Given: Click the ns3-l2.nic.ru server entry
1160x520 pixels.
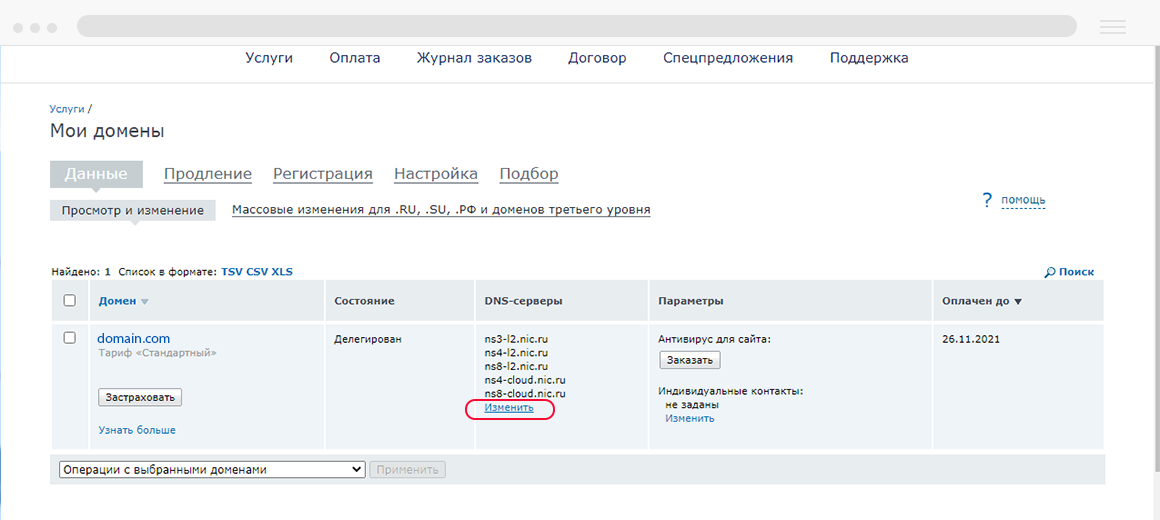Looking at the screenshot, I should pos(516,340).
